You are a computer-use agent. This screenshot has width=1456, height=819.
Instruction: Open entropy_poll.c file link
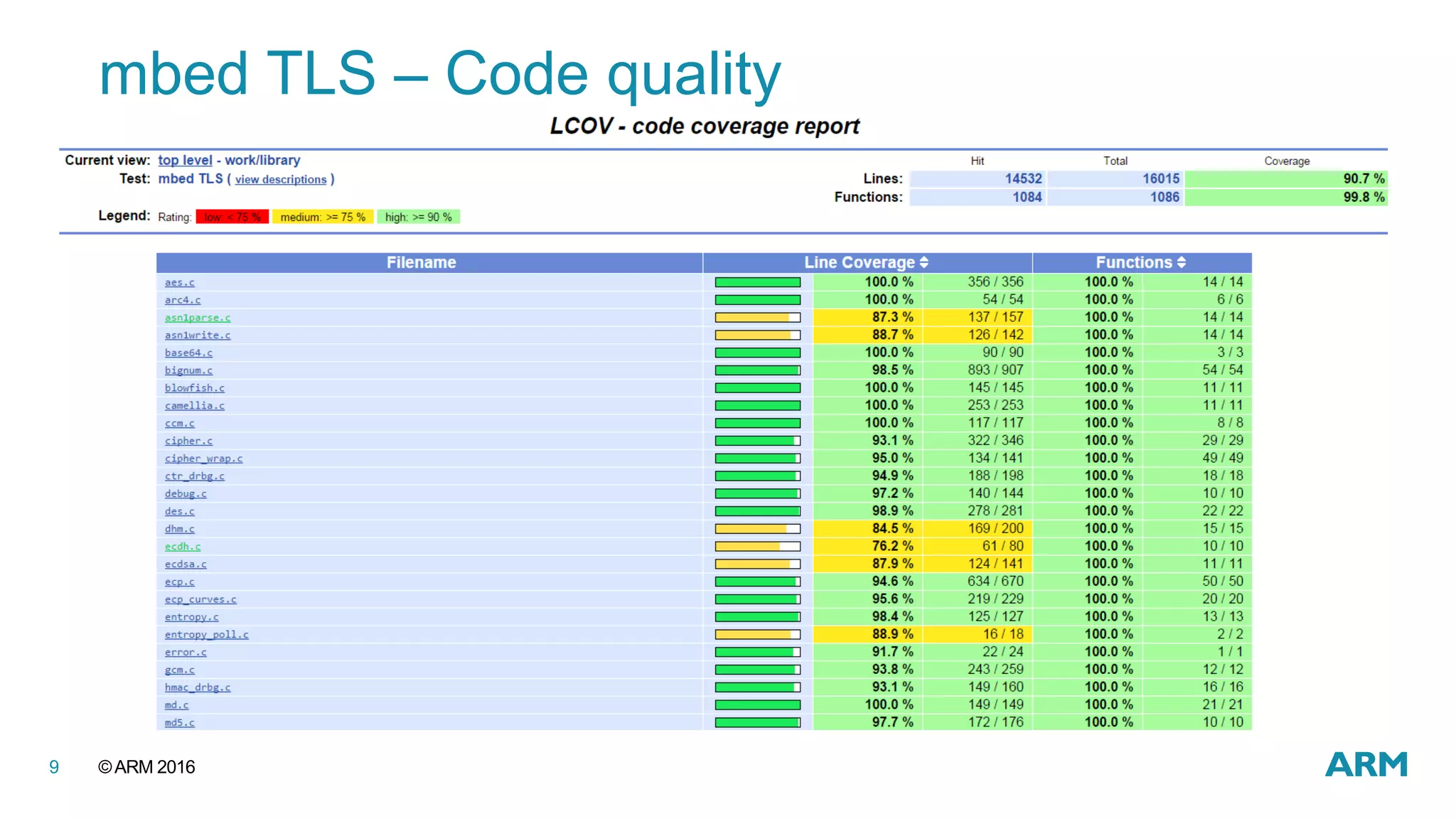click(x=207, y=635)
